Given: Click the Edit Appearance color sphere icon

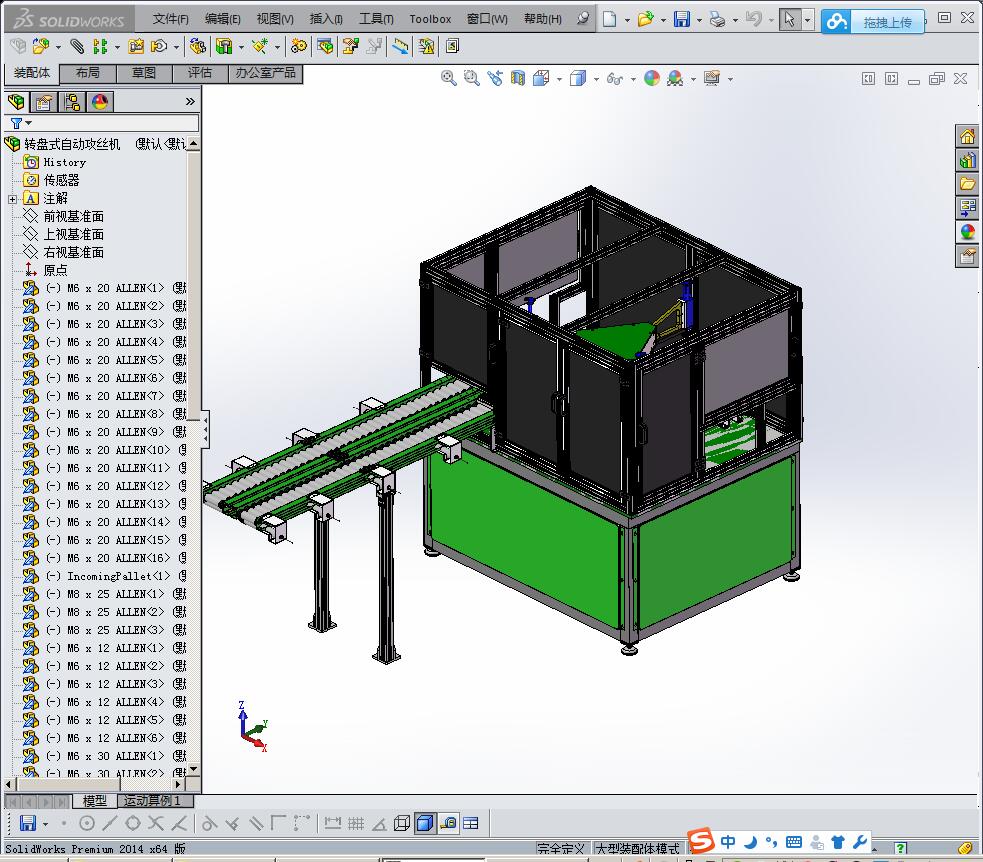Looking at the screenshot, I should (652, 78).
